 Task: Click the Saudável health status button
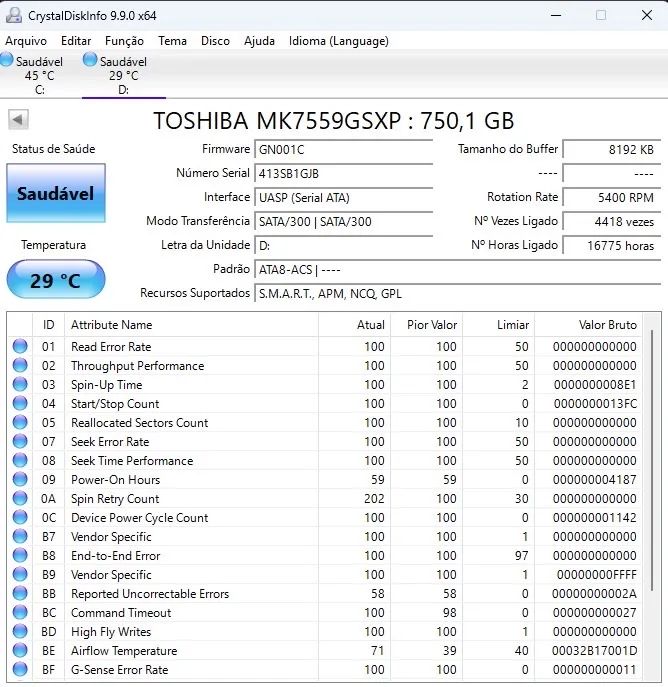coord(56,193)
